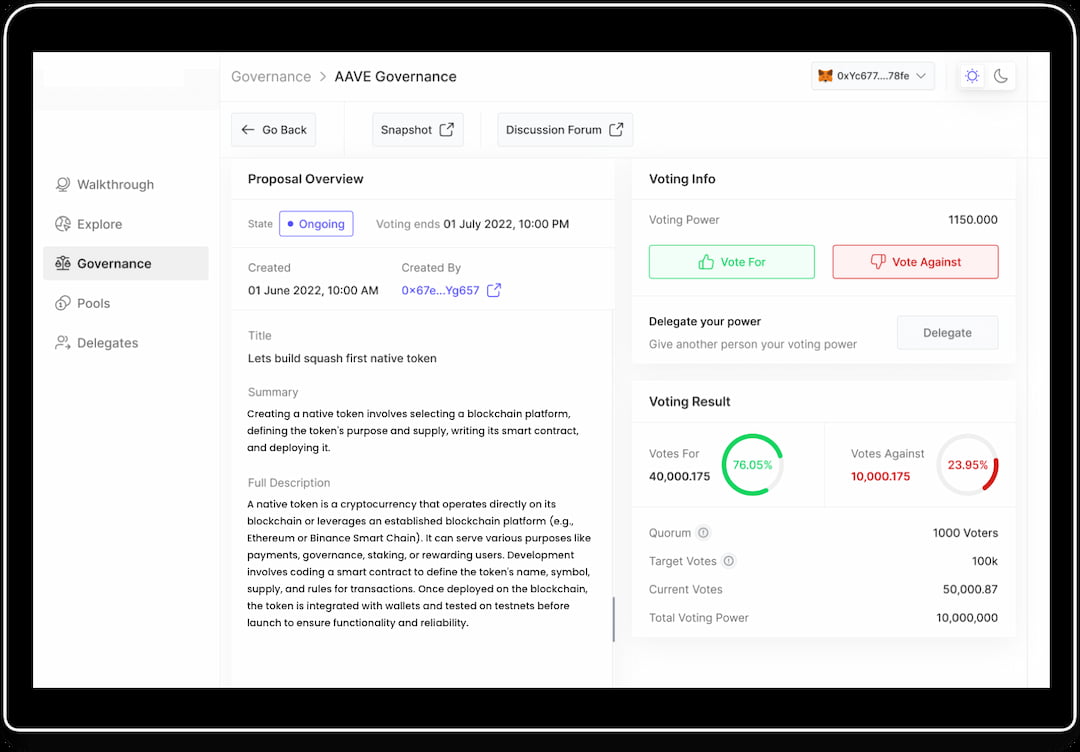Click the Governance scales icon in sidebar
The height and width of the screenshot is (752, 1080).
tap(63, 264)
